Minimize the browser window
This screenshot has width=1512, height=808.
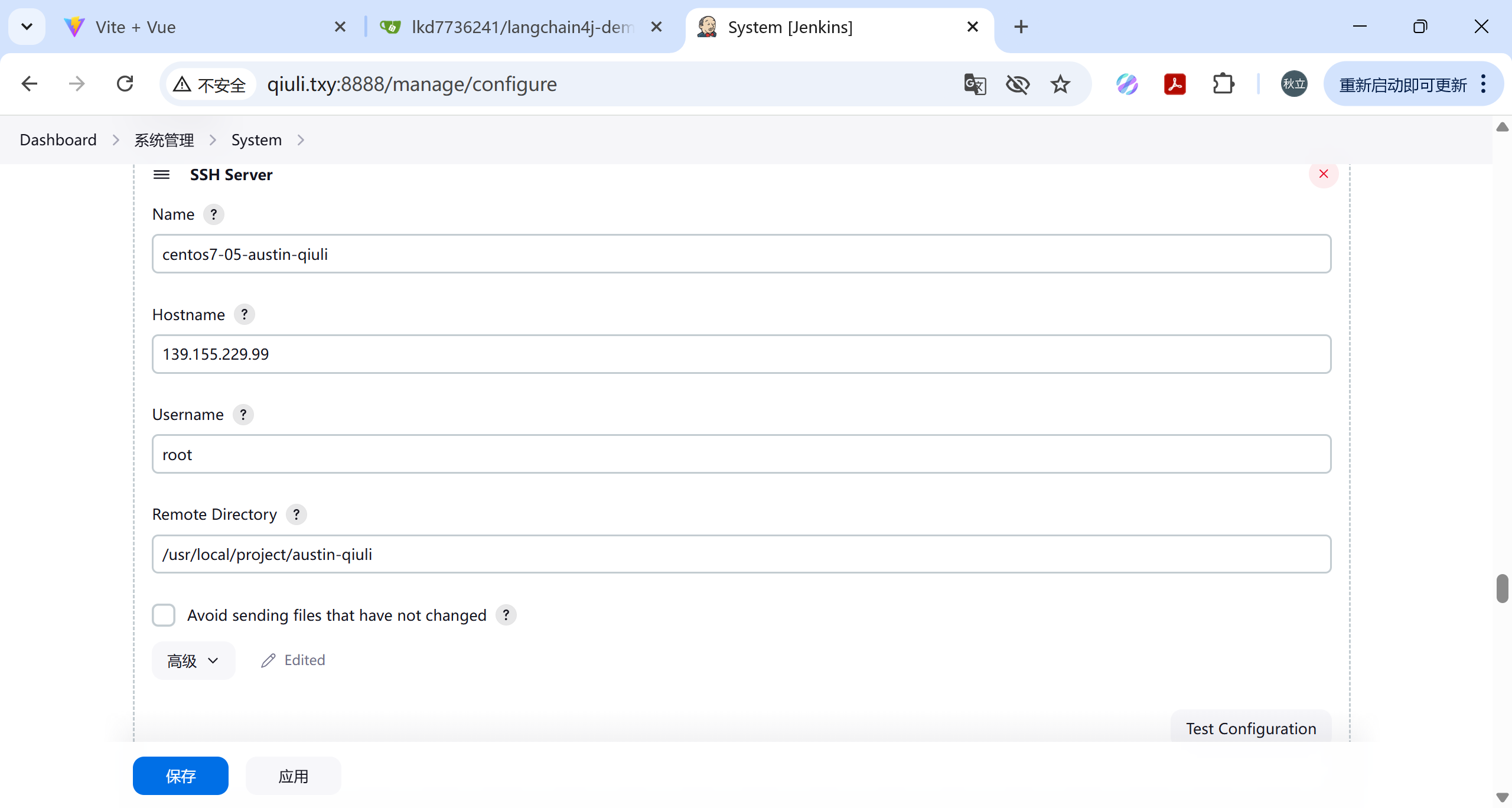pyautogui.click(x=1360, y=27)
